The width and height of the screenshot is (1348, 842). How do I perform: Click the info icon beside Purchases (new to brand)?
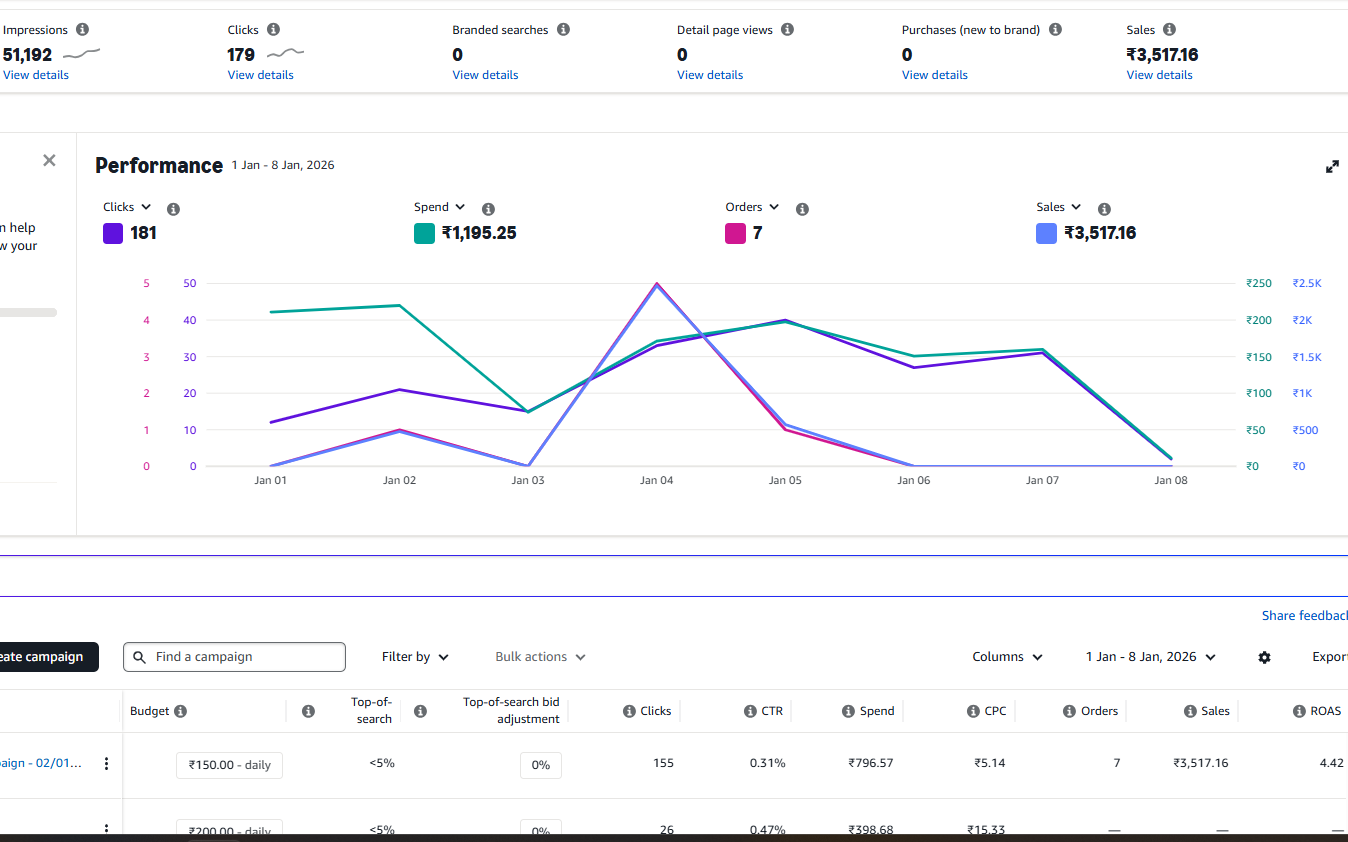pos(1055,29)
